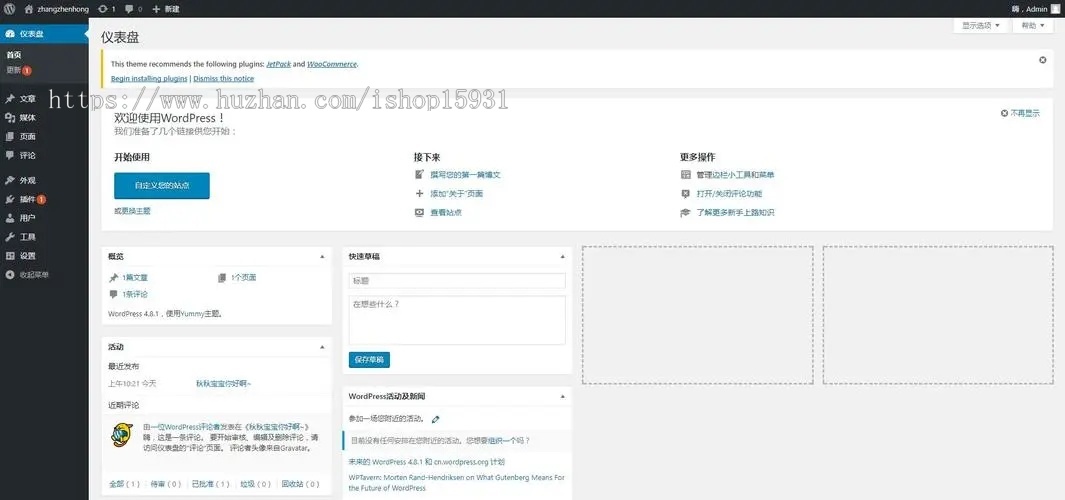Filter comments by 全部（1）
This screenshot has height=500, width=1065.
(125, 484)
